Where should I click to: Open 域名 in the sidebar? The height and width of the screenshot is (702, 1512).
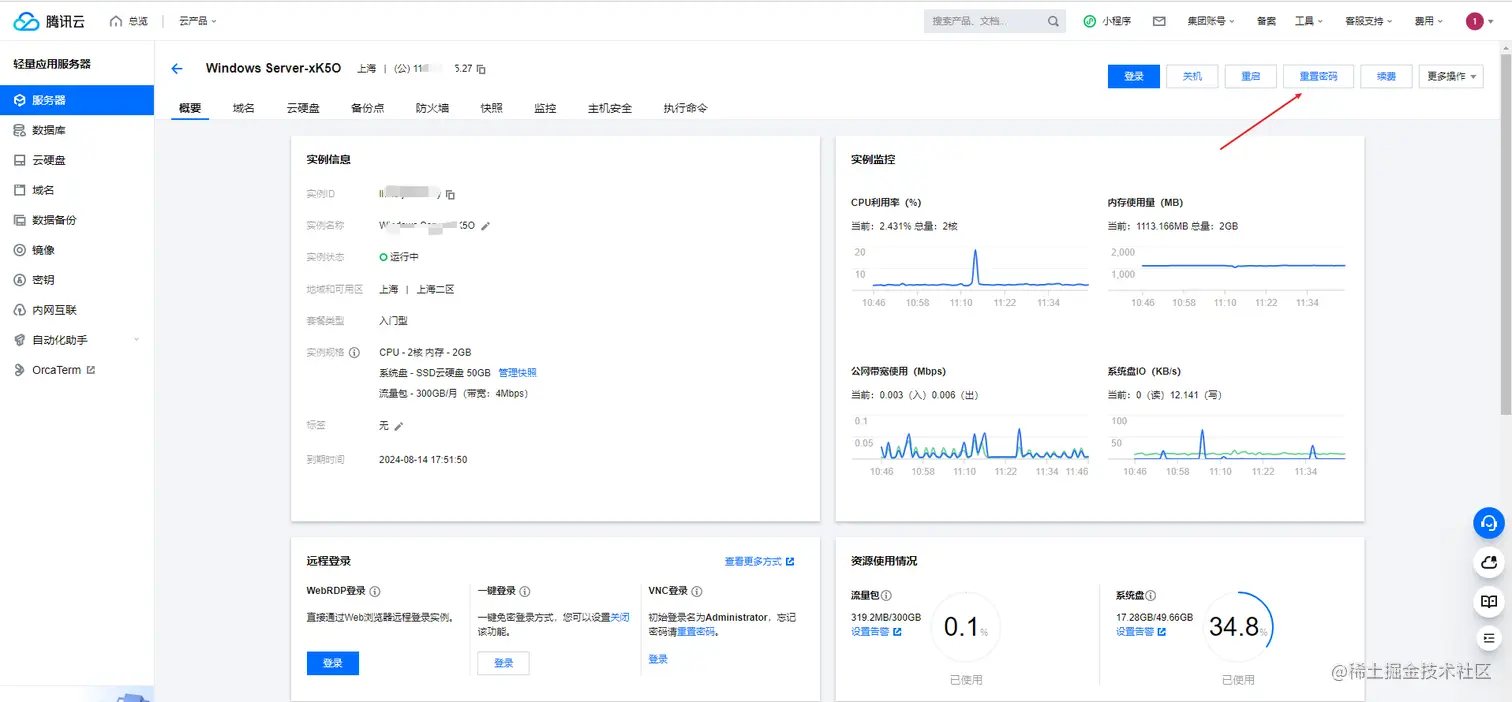click(77, 190)
